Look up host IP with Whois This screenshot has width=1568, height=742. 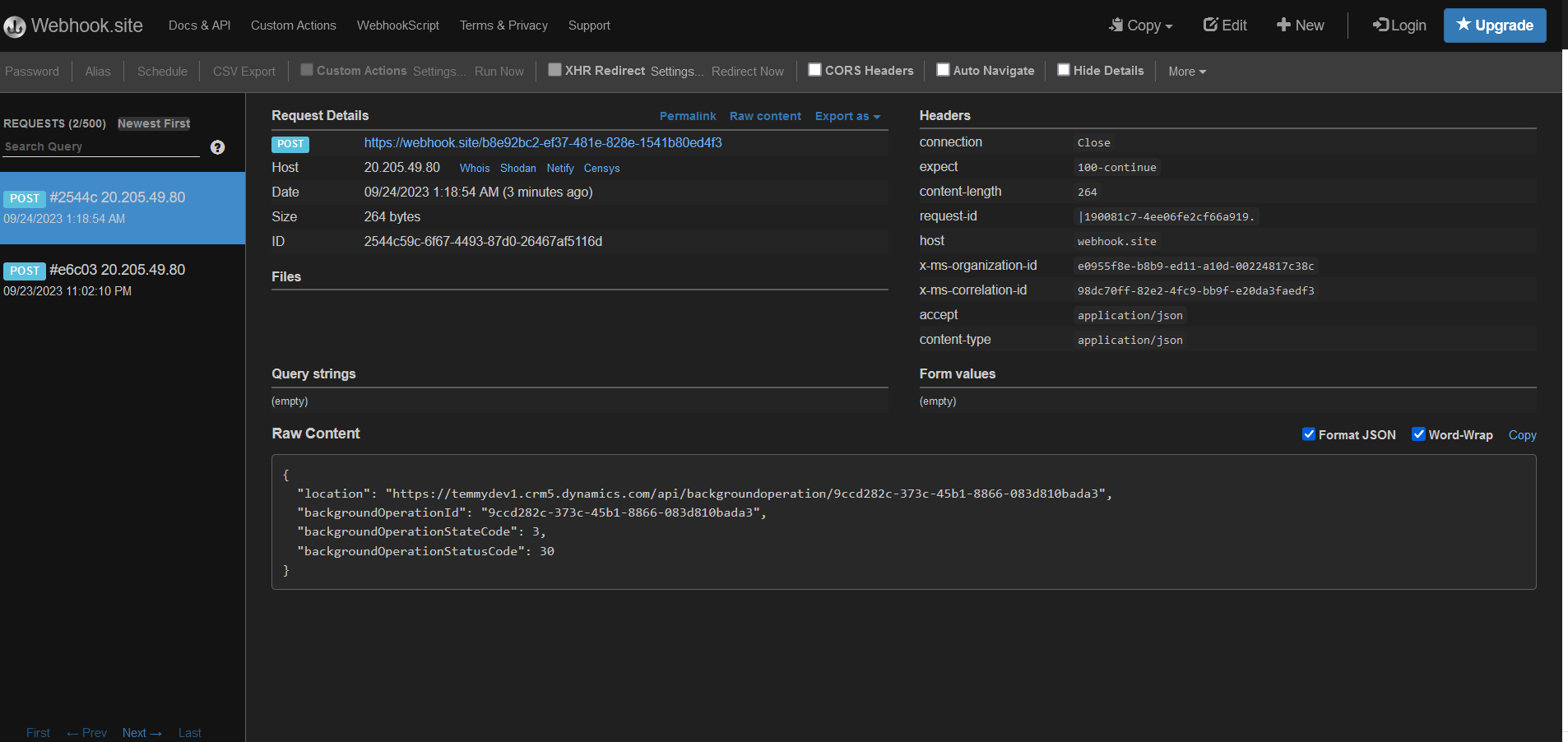click(475, 168)
